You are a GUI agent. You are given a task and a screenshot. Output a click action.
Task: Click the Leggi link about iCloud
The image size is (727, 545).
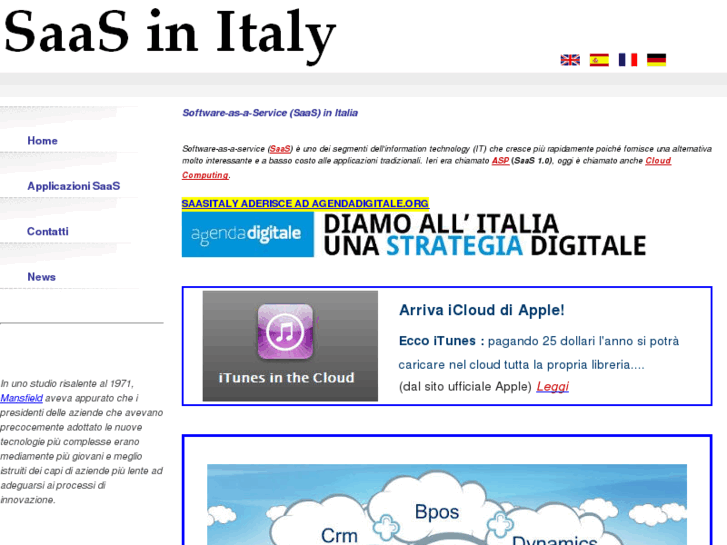[x=552, y=386]
